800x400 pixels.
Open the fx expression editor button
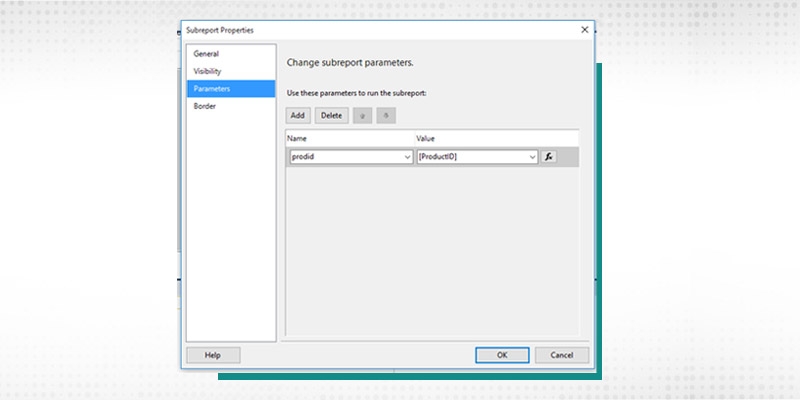547,157
